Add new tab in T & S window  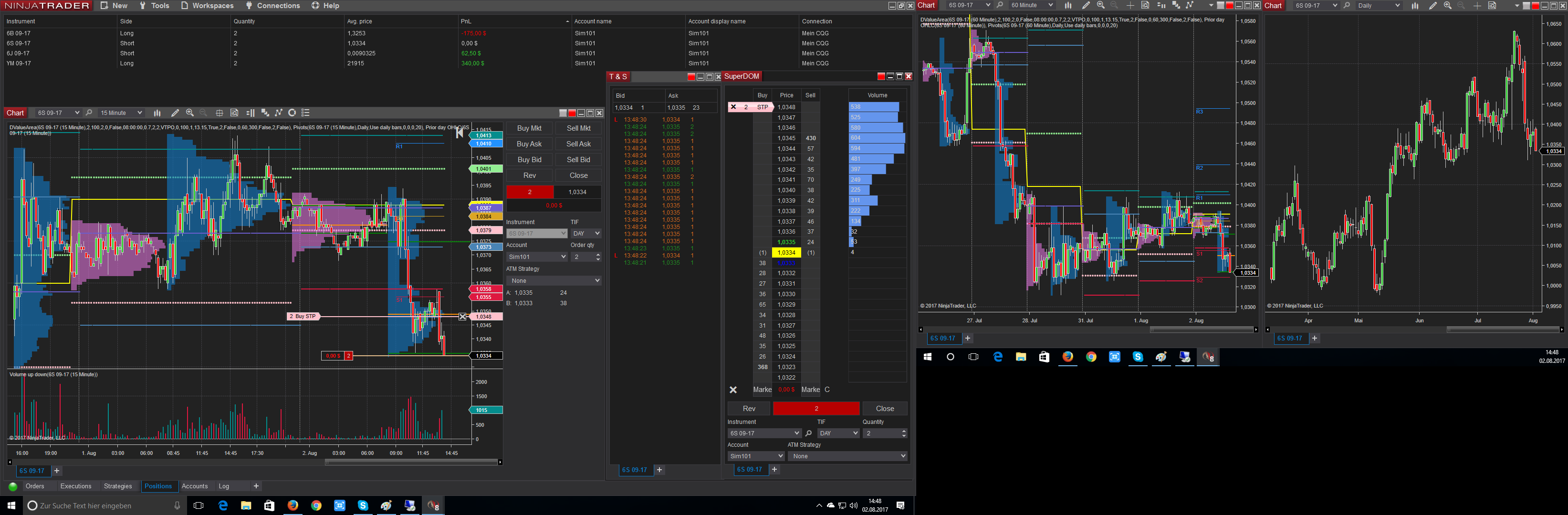tap(659, 470)
